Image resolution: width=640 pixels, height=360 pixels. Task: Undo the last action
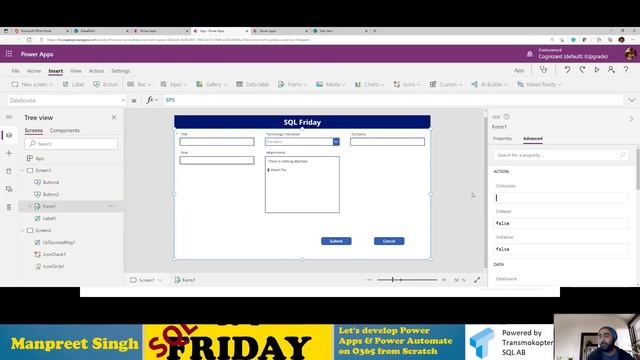pyautogui.click(x=567, y=70)
